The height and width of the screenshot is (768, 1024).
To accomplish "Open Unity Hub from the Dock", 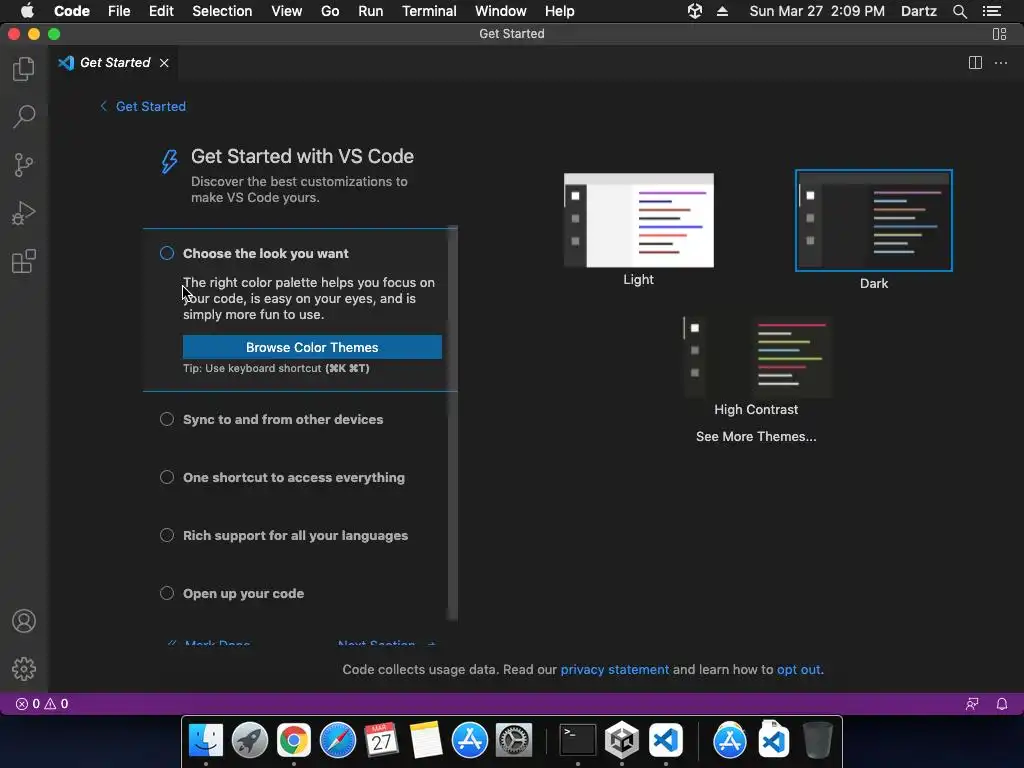I will coord(622,740).
